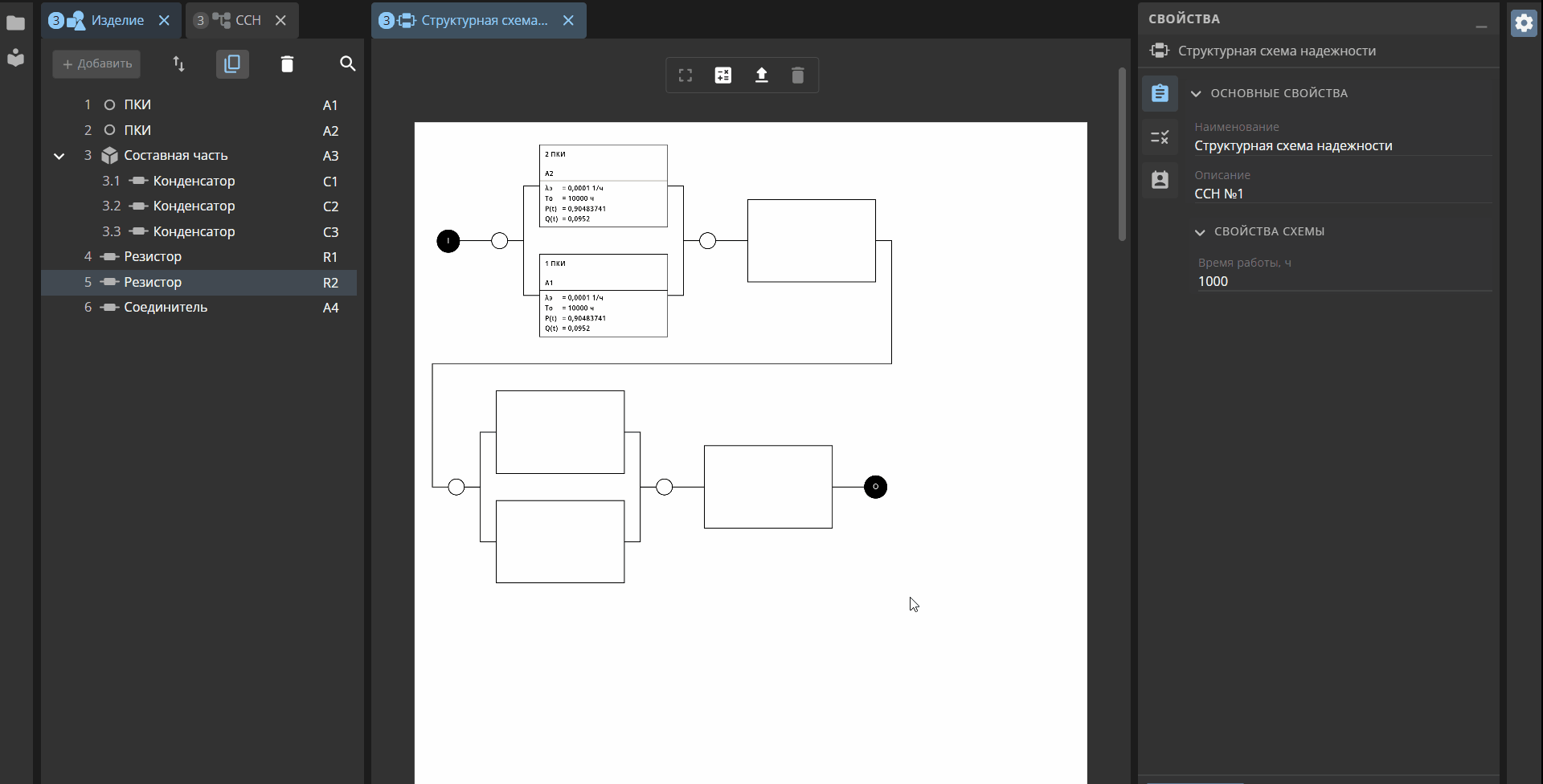
Task: Click the delete trash icon in tree toolbar
Action: tap(288, 64)
